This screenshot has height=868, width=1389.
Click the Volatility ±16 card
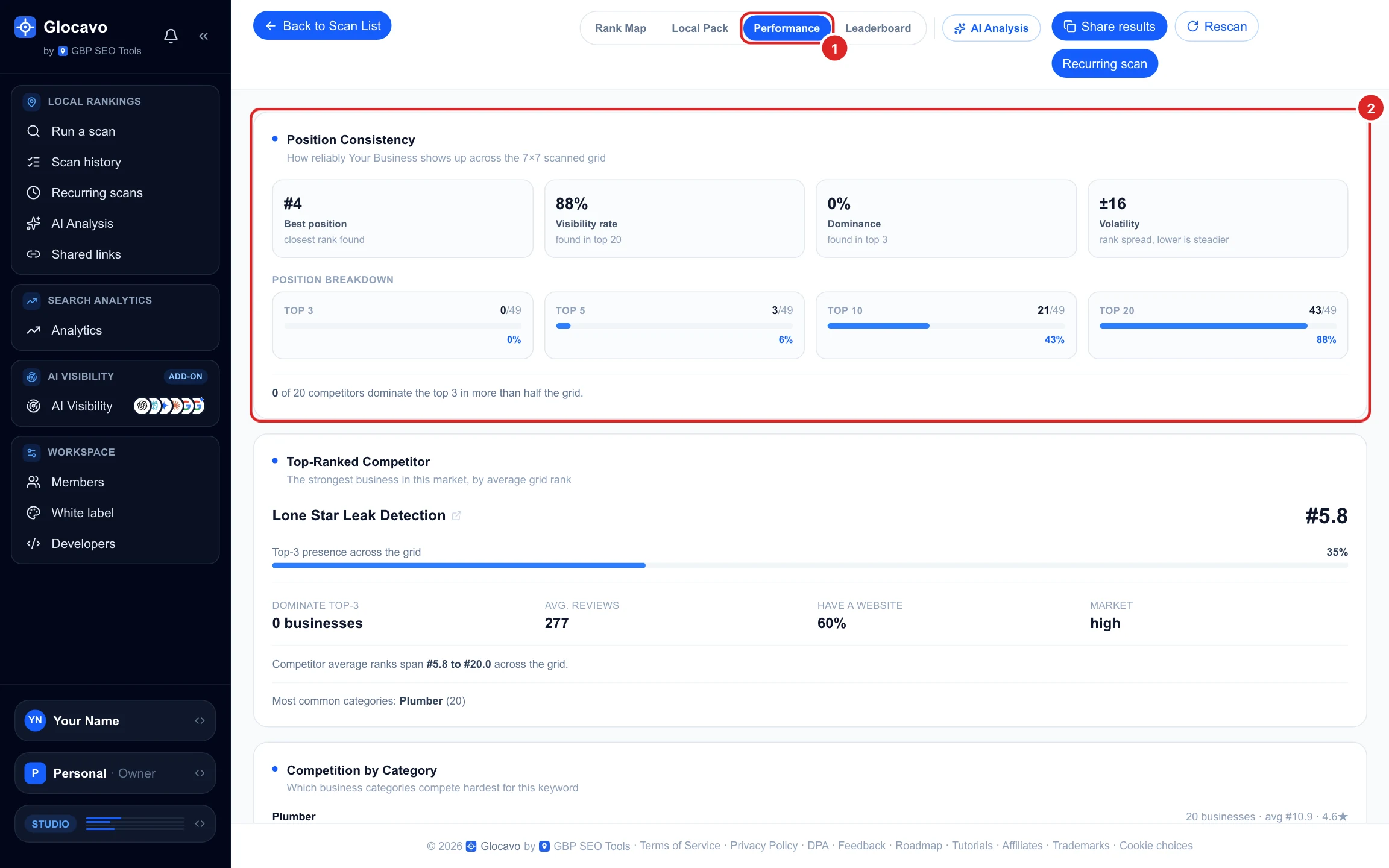1218,219
